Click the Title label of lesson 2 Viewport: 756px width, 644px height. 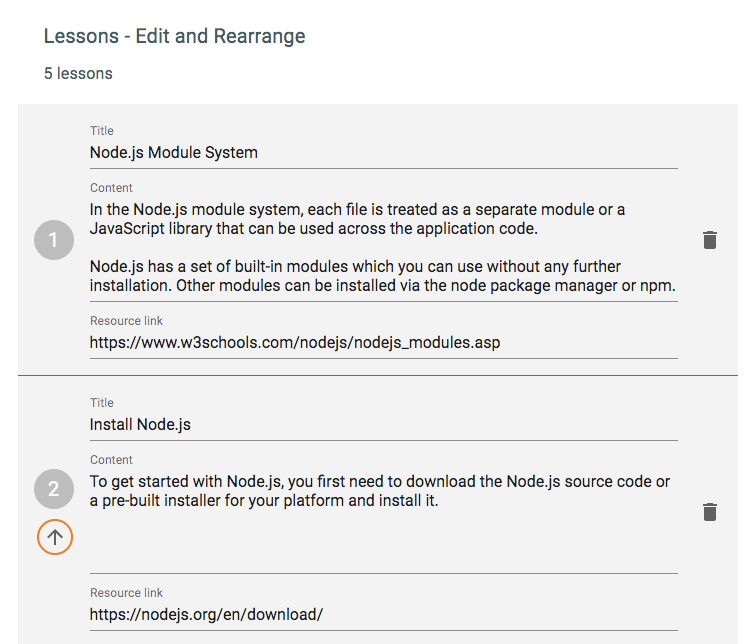pos(102,403)
